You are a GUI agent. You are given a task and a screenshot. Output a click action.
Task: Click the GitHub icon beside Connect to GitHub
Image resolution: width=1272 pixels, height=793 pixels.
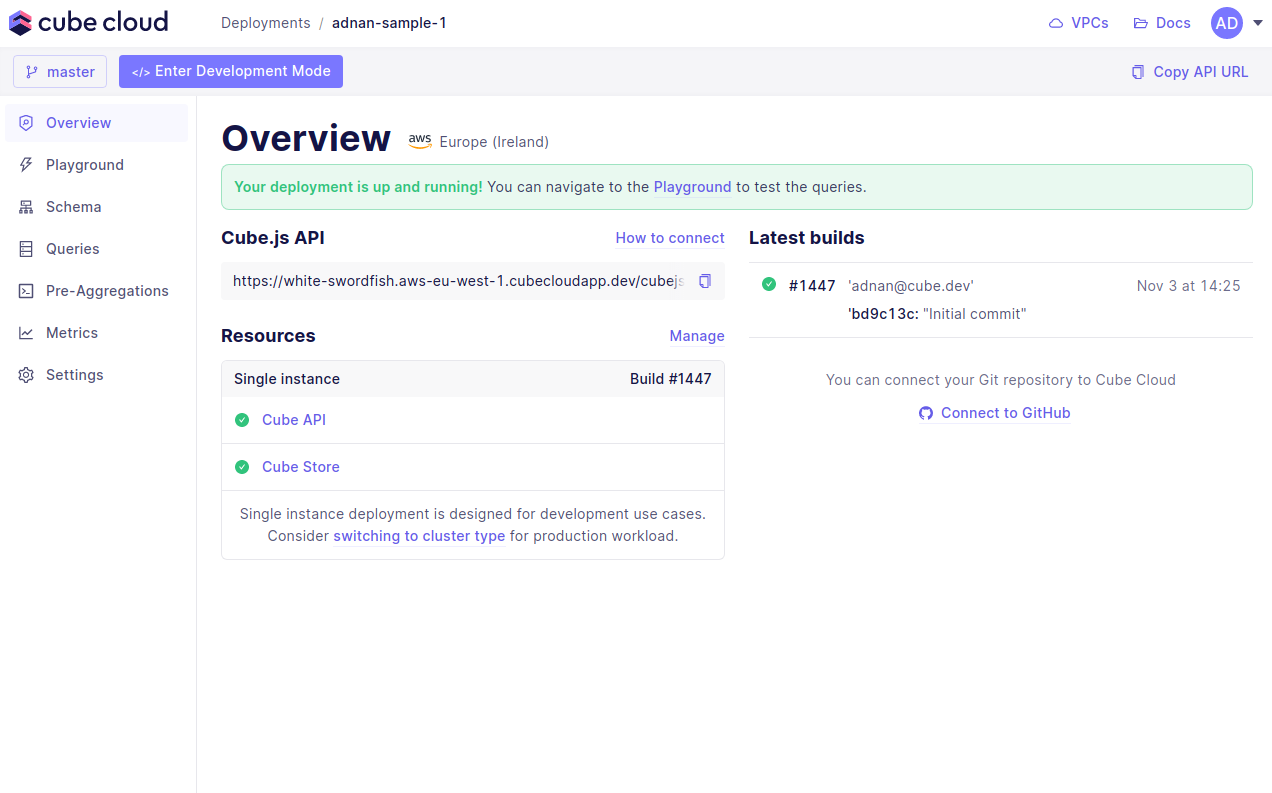pos(925,413)
